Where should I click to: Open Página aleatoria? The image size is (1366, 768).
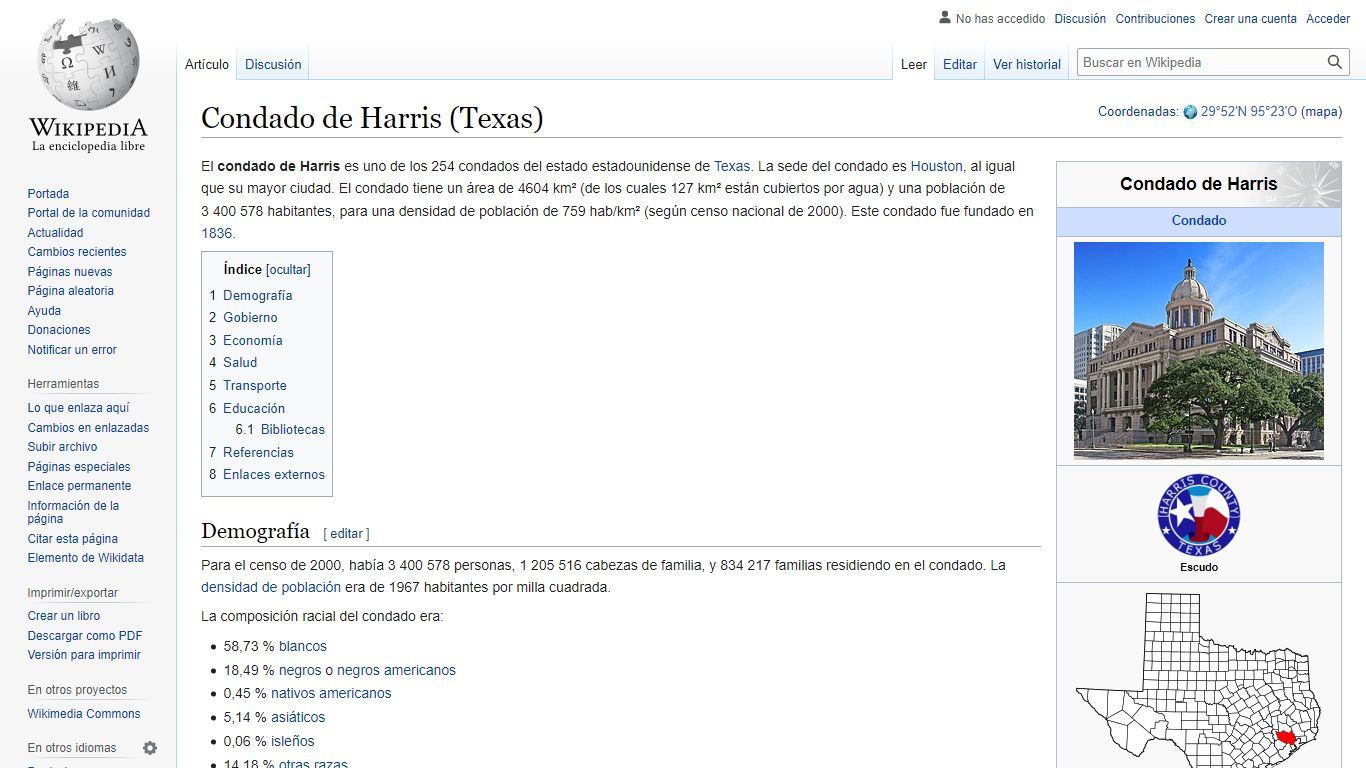pos(71,291)
